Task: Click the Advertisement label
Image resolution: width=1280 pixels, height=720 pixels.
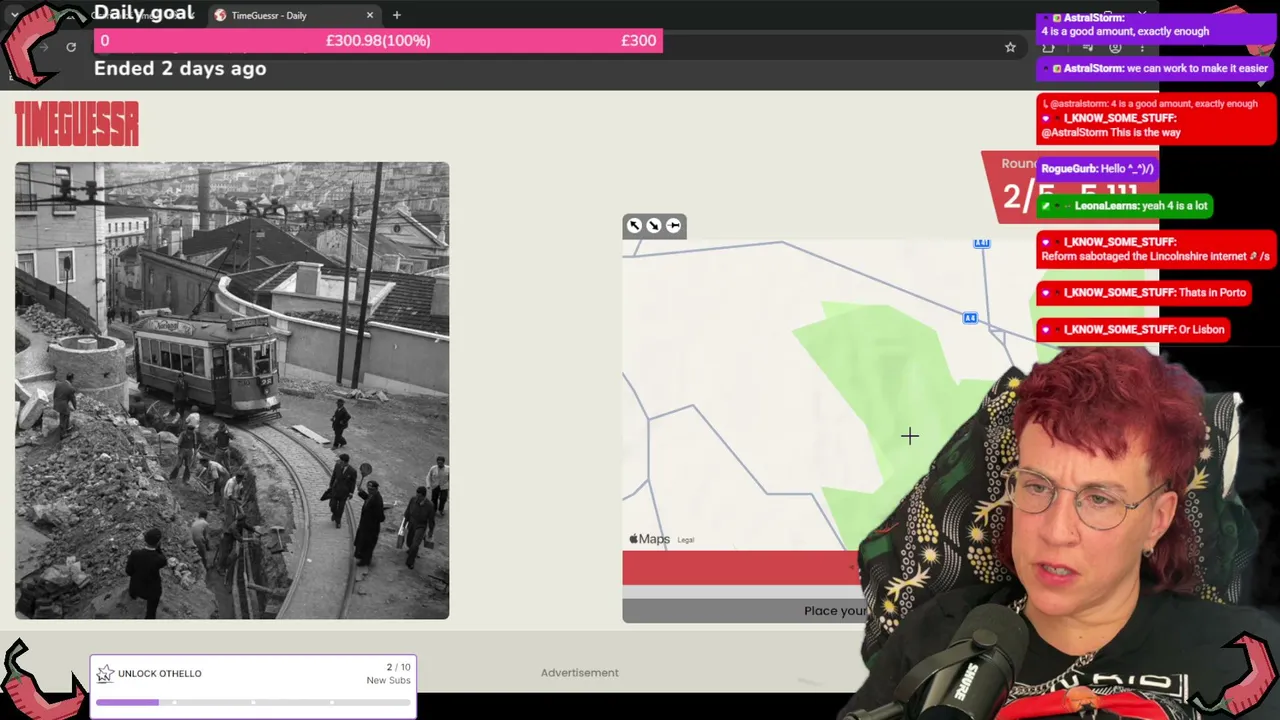Action: point(580,673)
